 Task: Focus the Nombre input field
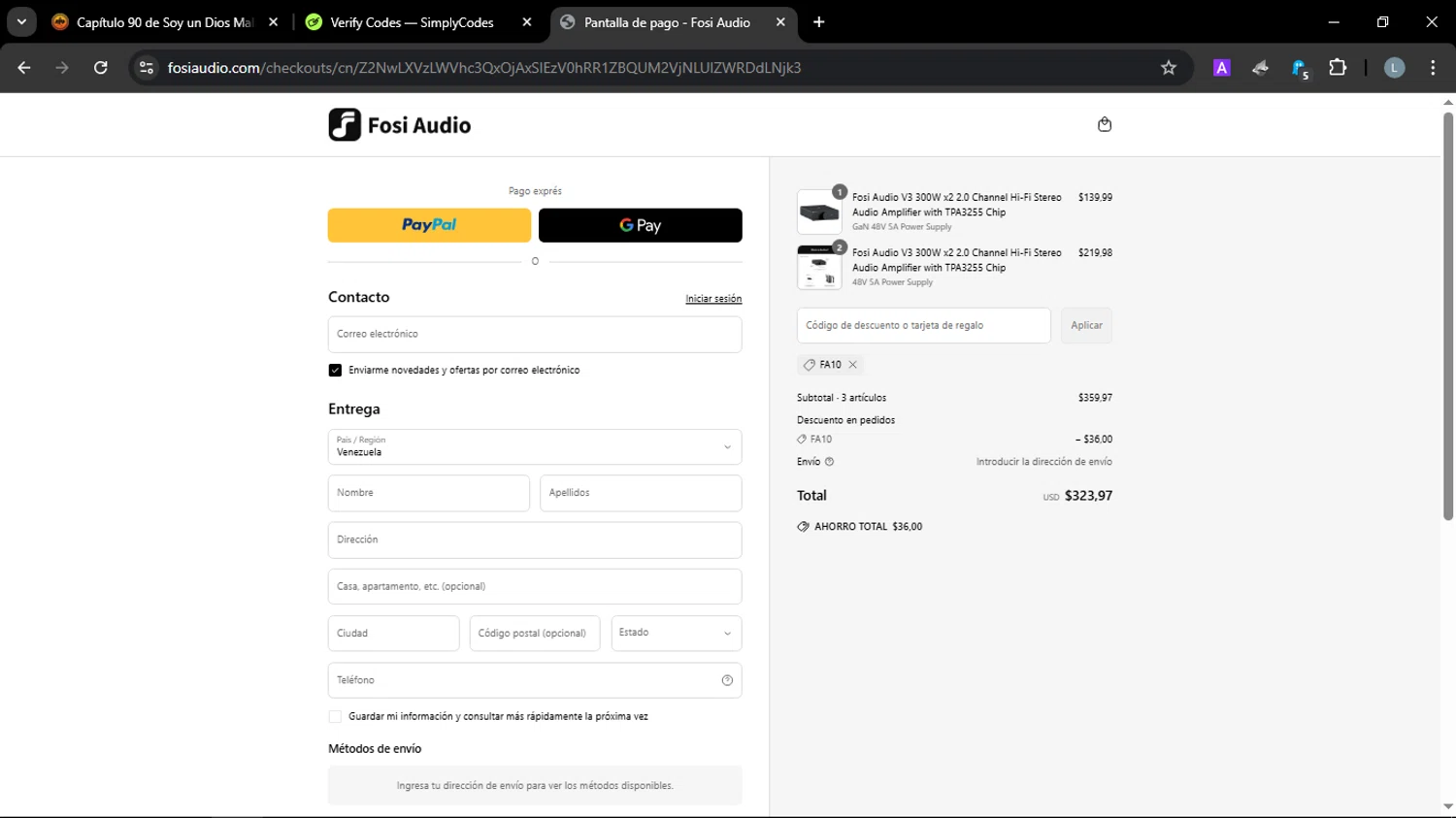point(429,493)
